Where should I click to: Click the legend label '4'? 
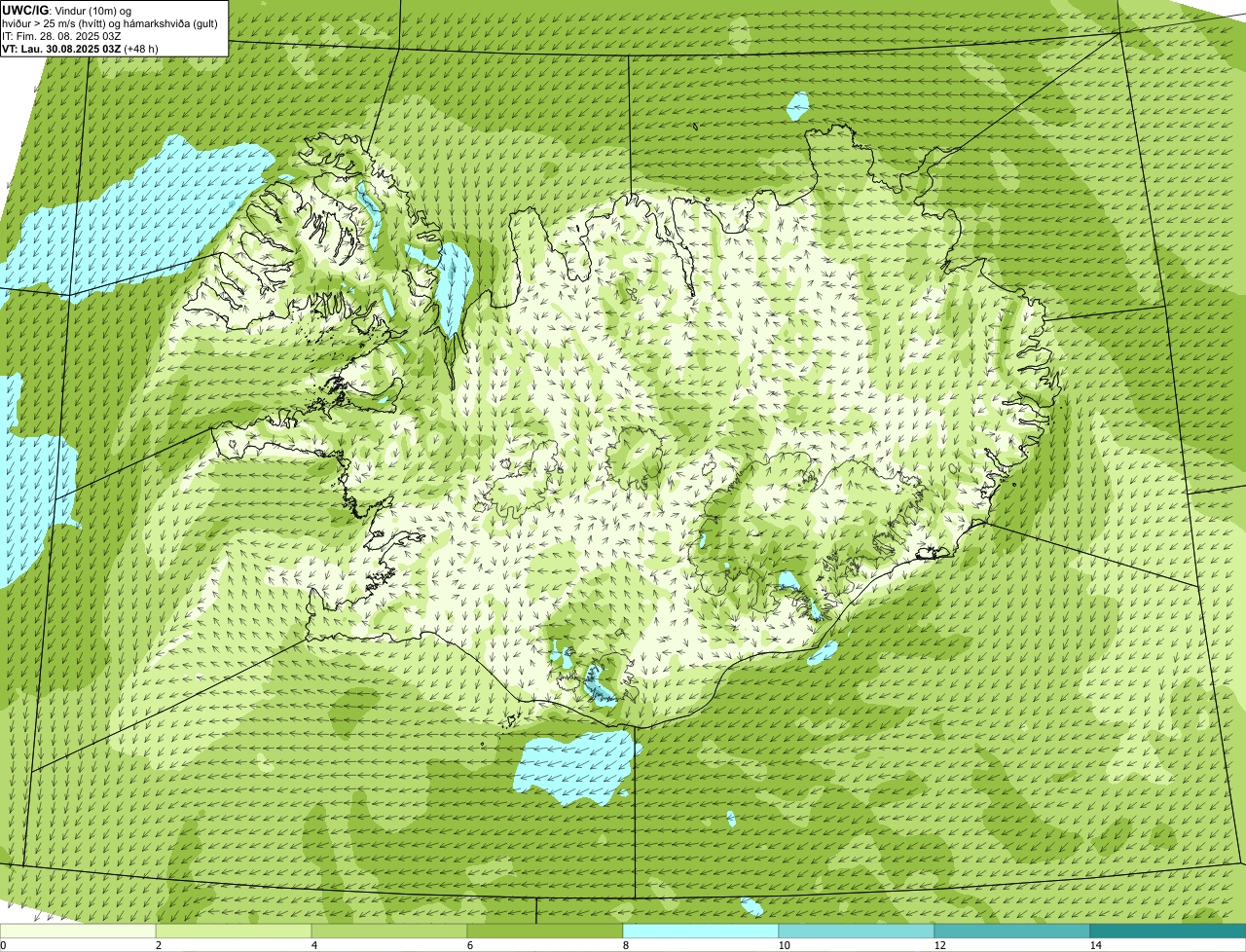point(313,945)
